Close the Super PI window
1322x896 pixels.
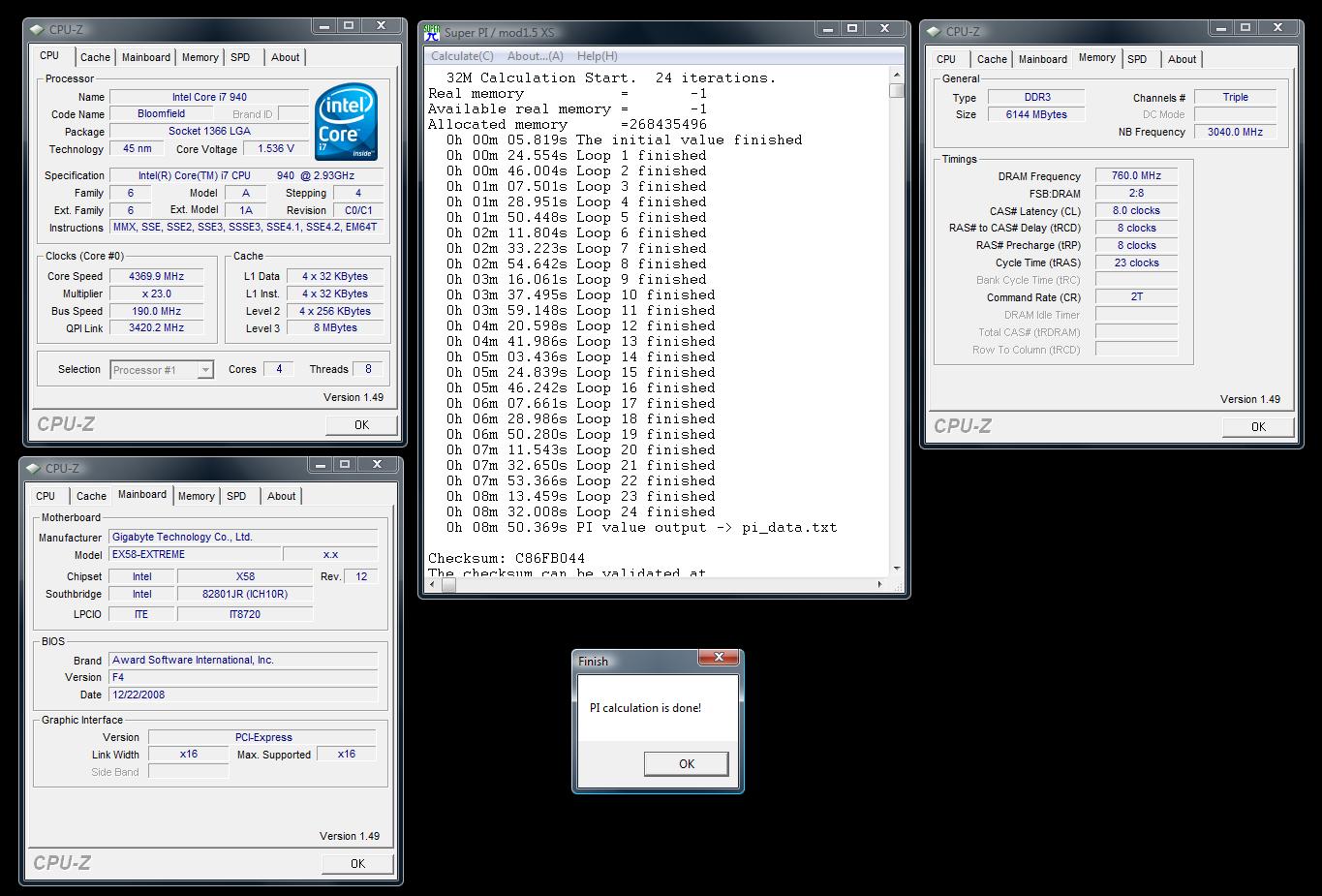pos(885,29)
